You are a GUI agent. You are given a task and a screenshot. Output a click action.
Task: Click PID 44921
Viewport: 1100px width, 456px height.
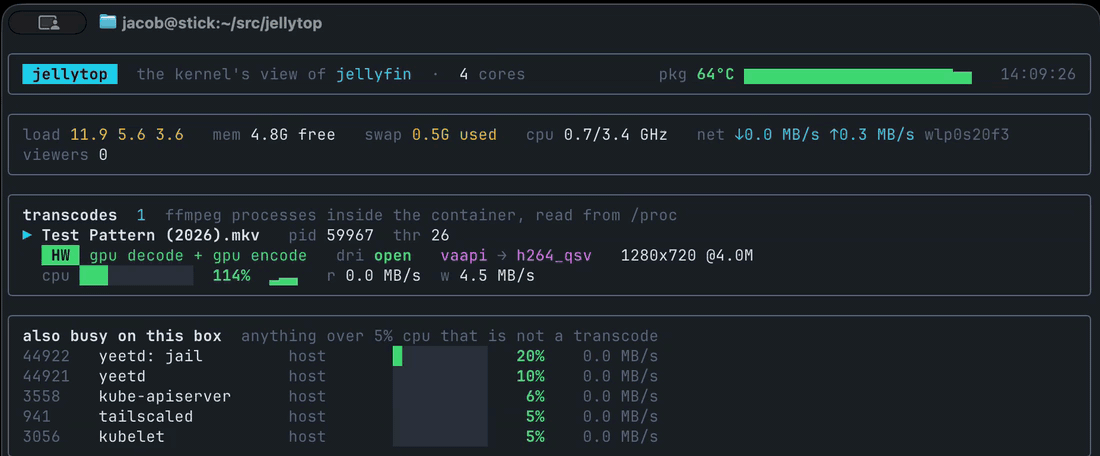pos(46,376)
